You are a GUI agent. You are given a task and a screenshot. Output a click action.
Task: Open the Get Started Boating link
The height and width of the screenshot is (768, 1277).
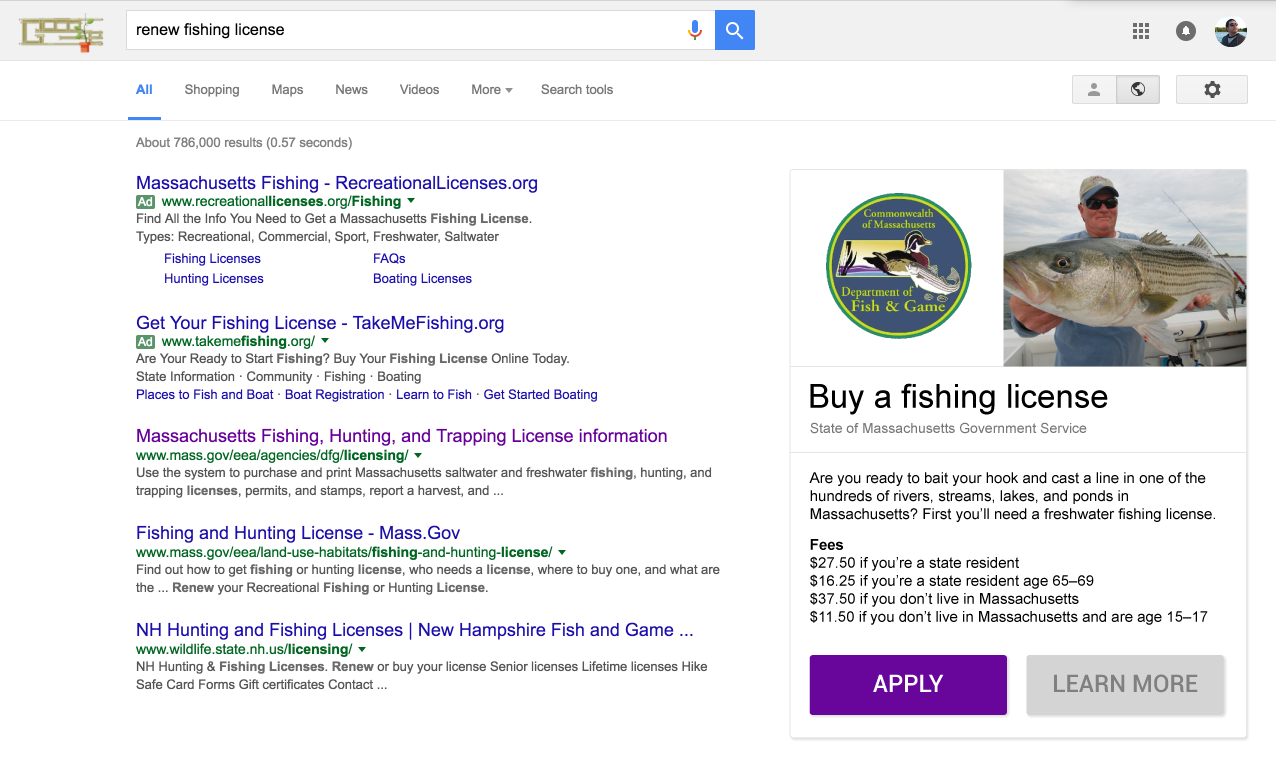pos(540,395)
